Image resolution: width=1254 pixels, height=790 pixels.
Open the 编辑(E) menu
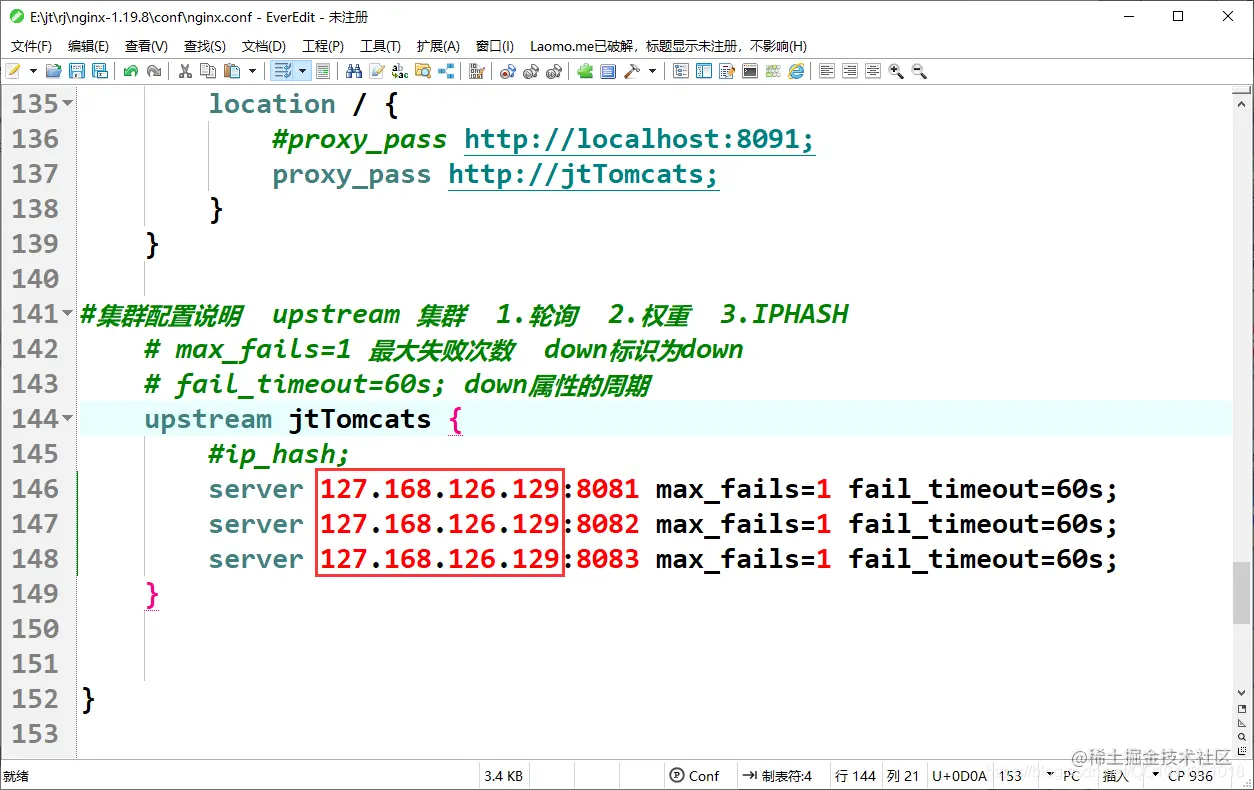tap(88, 46)
